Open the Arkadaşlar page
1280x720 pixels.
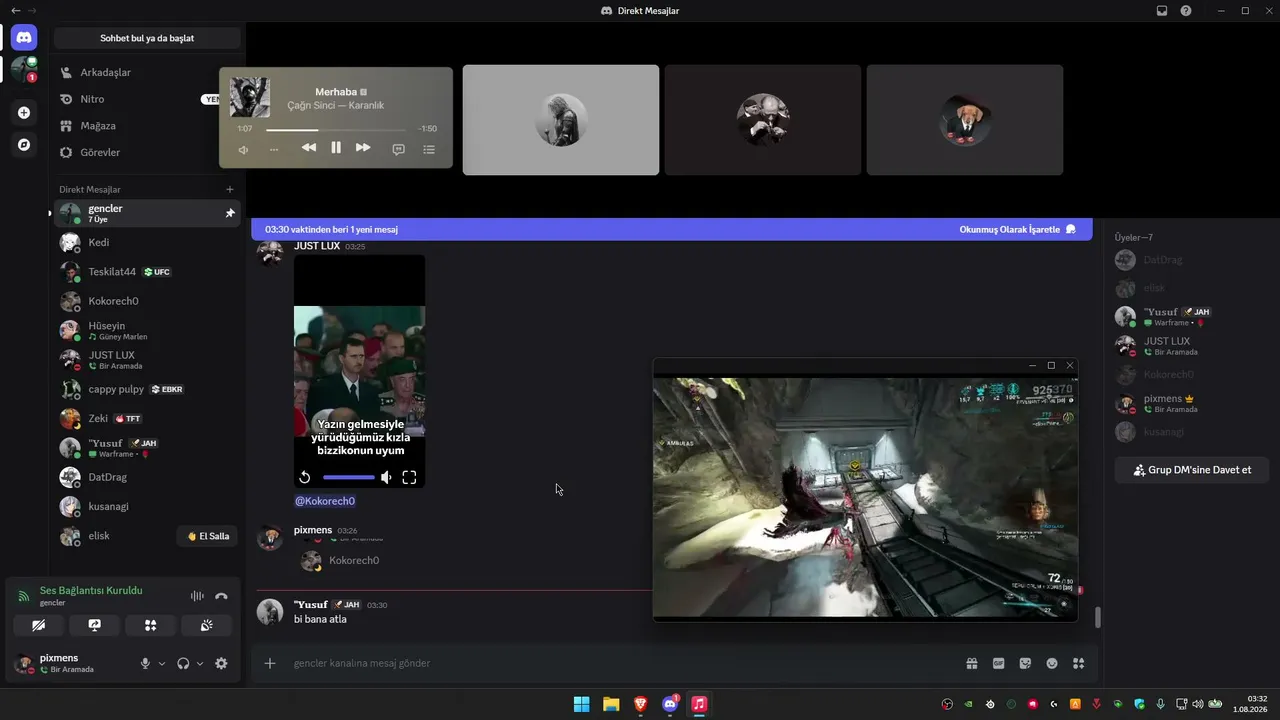click(x=147, y=72)
